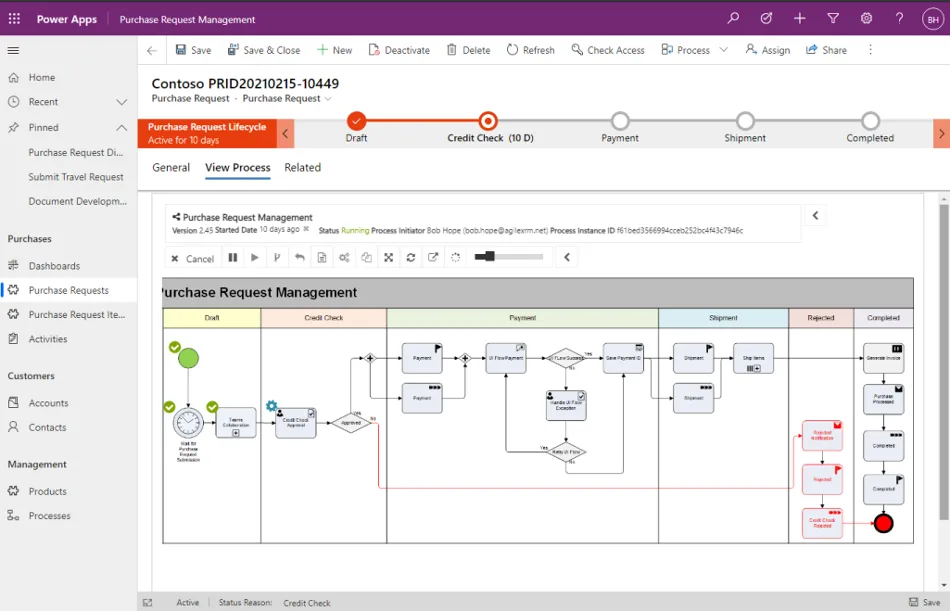Refresh the process diagram view
This screenshot has width=950, height=611.
point(409,257)
